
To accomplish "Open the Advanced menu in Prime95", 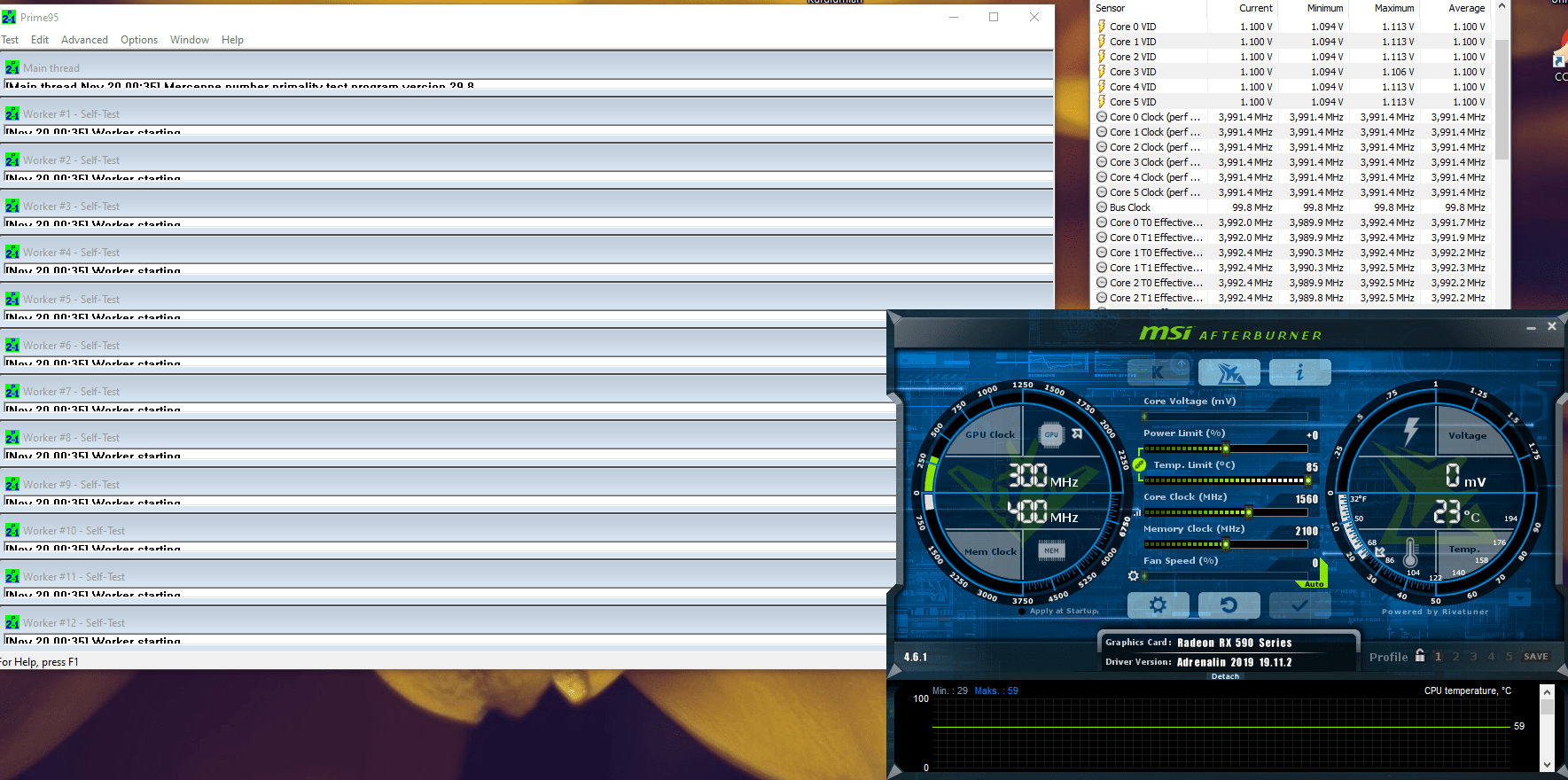I will click(x=84, y=40).
